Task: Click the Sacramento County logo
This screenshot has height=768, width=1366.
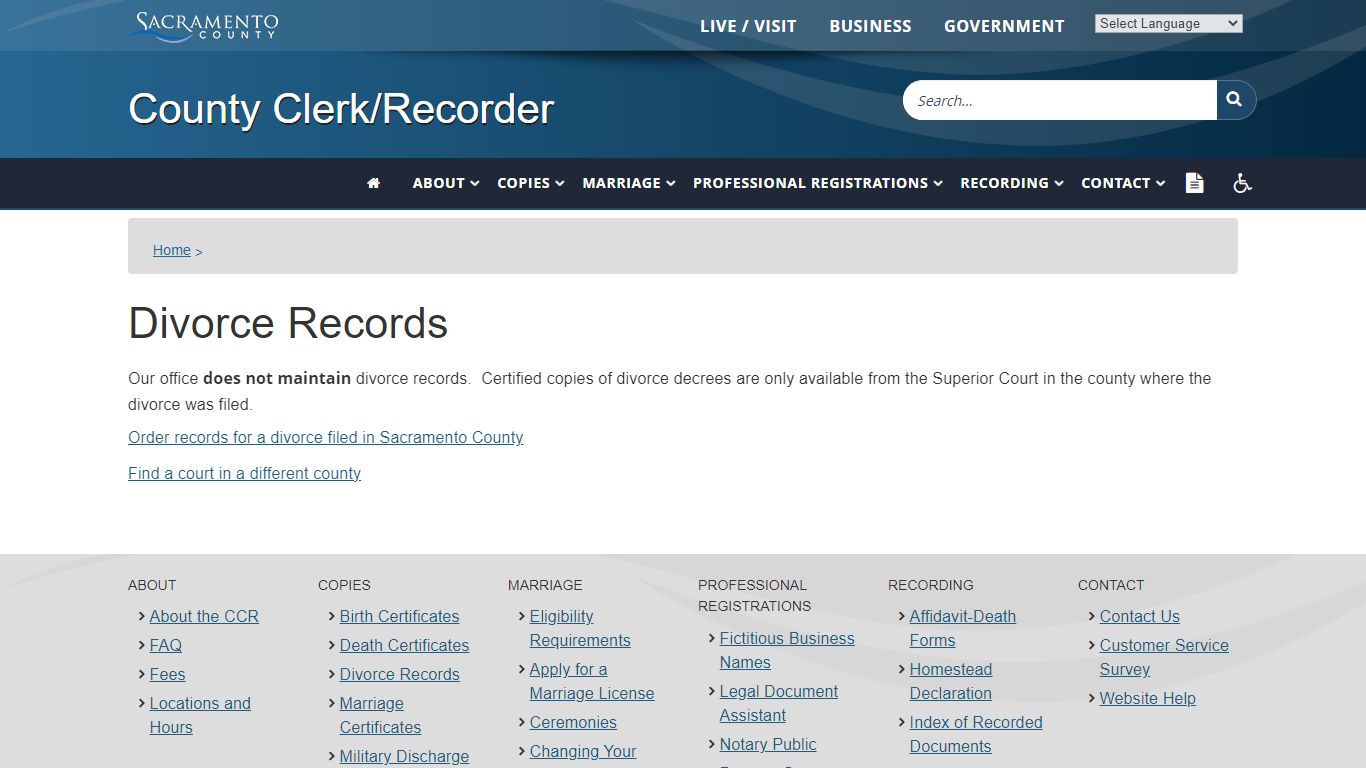Action: pos(204,26)
